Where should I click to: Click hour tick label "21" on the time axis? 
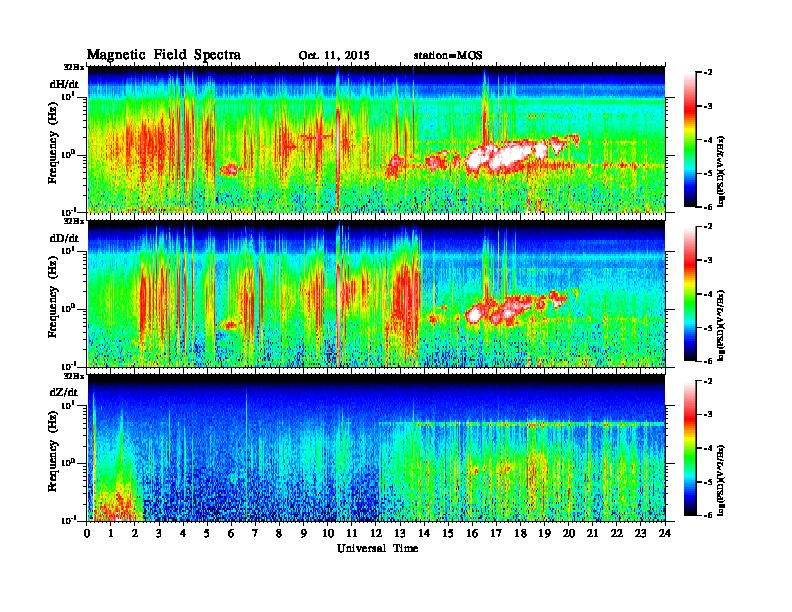(x=592, y=534)
